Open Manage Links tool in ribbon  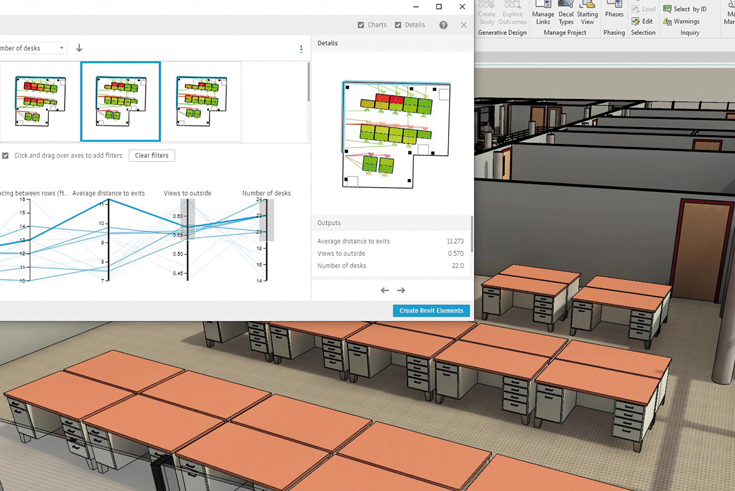[543, 13]
